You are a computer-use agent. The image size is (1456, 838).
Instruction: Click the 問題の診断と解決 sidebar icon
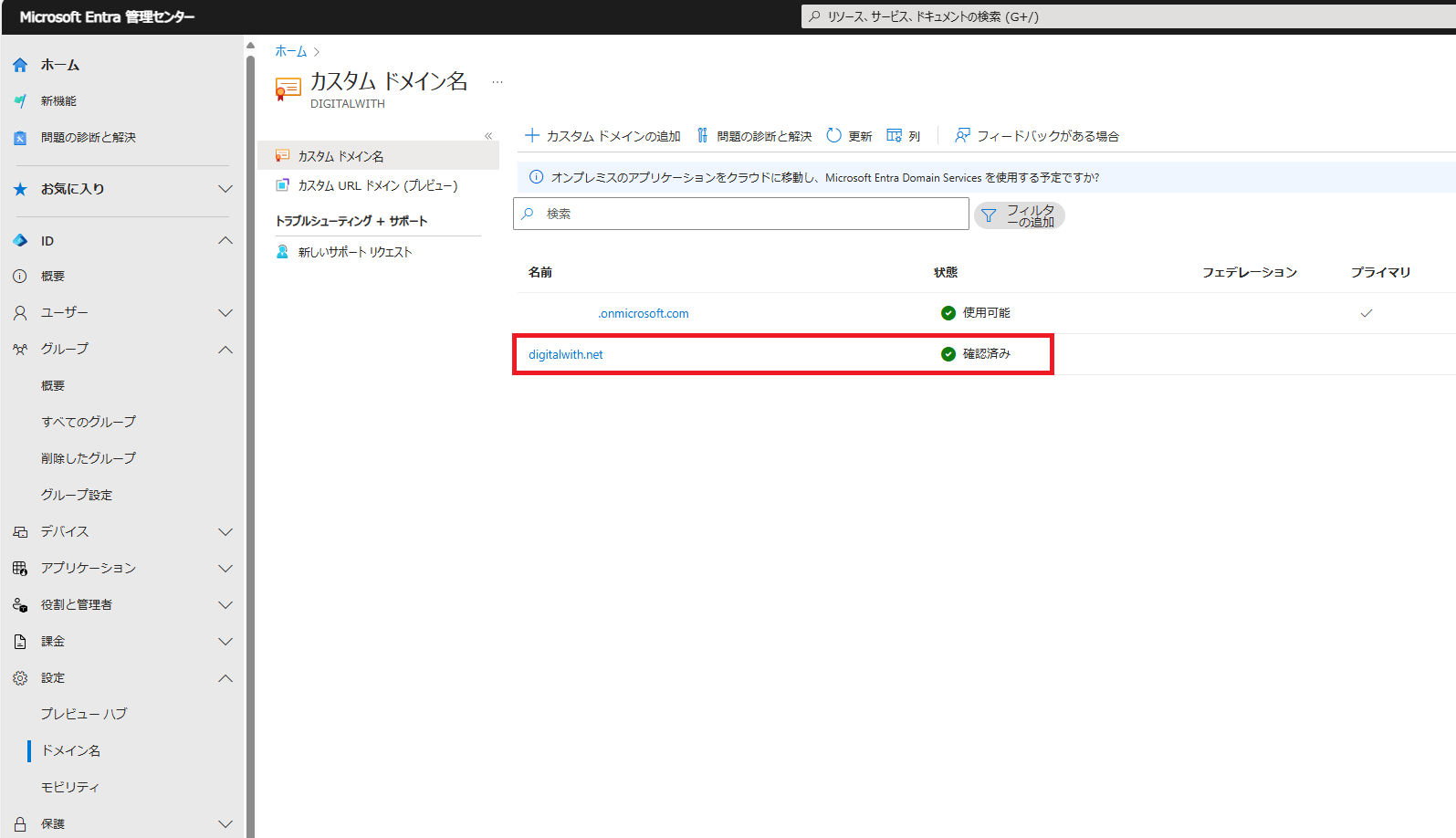[x=20, y=138]
